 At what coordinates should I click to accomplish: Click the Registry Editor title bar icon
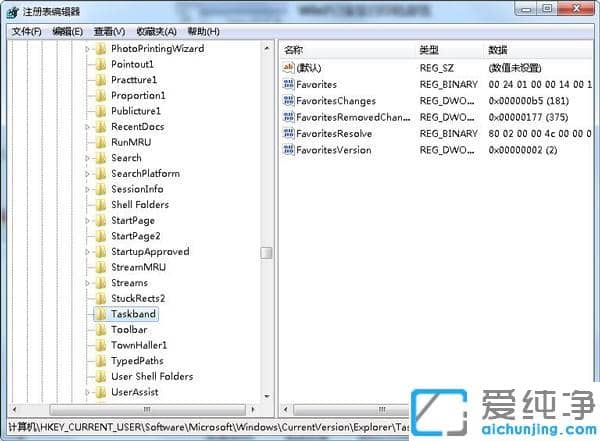(x=13, y=12)
